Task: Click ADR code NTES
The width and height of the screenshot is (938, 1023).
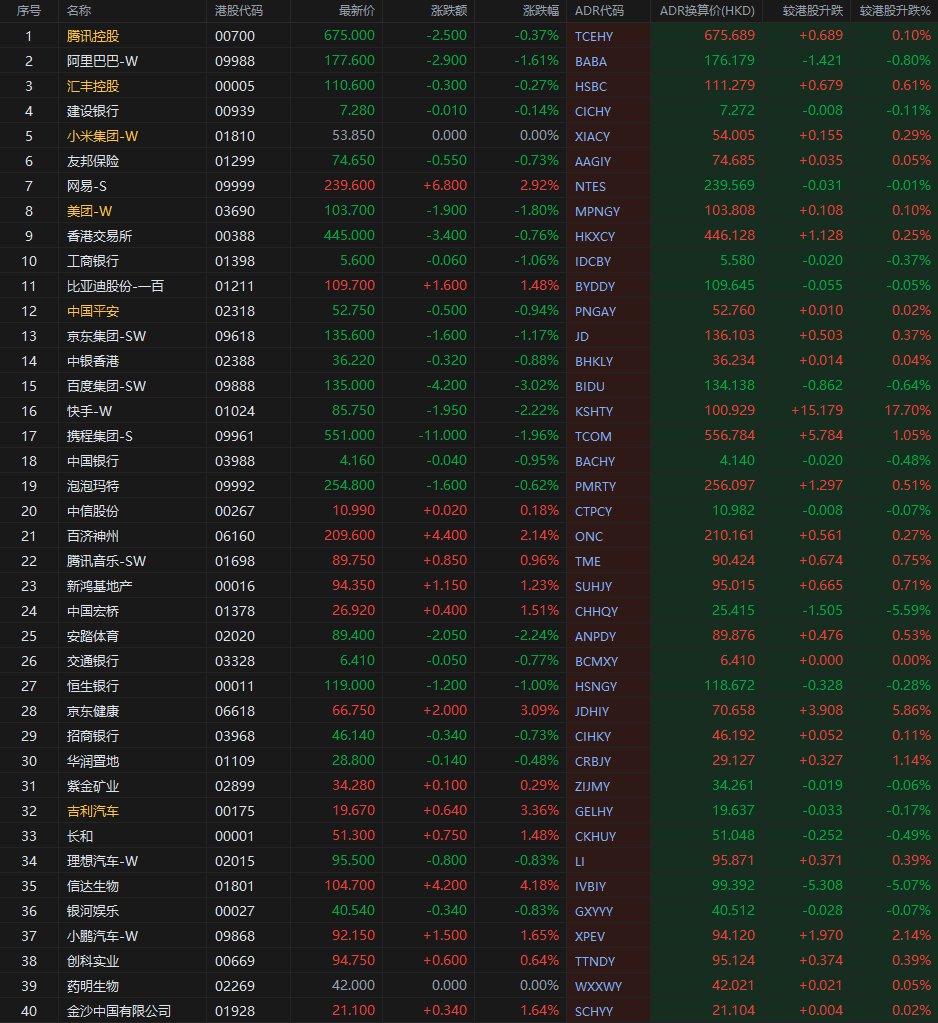Action: click(590, 187)
